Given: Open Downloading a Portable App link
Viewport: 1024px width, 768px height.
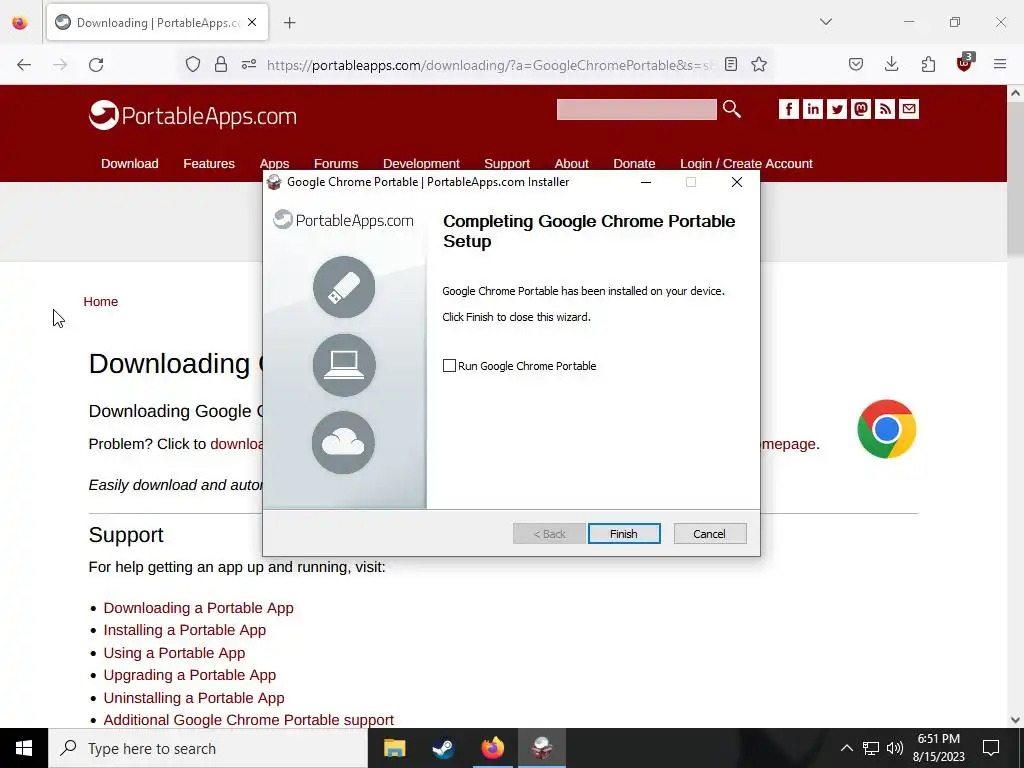Looking at the screenshot, I should 199,608.
